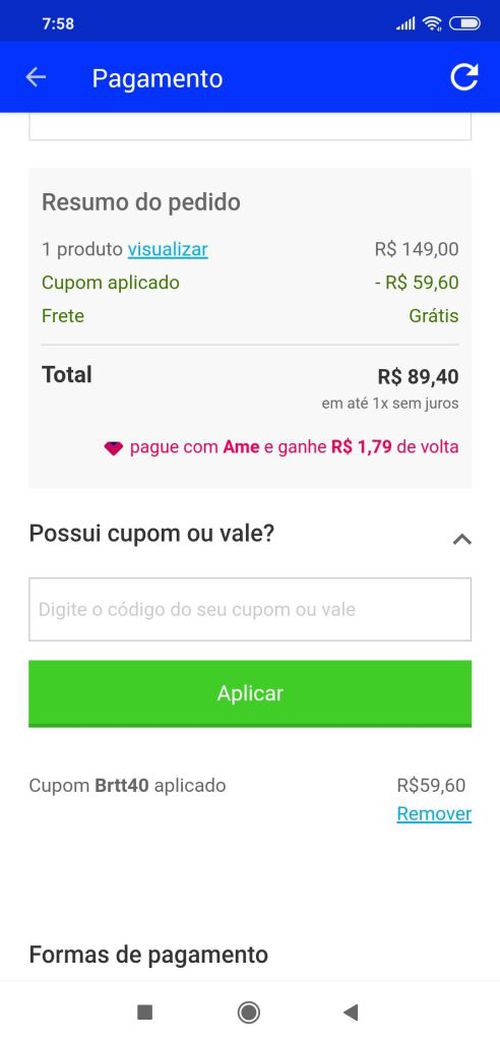This screenshot has width=500, height=1041.
Task: Tap Android recent apps square button
Action: 145,1012
